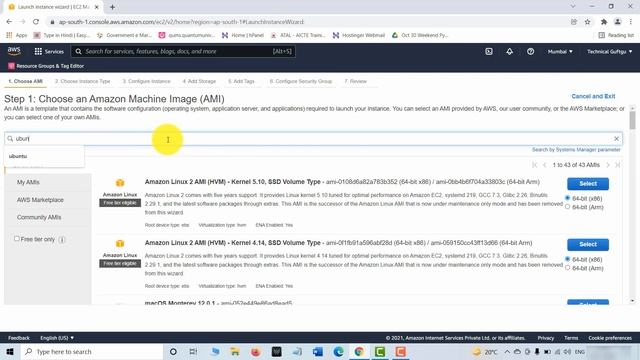
Task: Open Cookie preferences
Action: point(610,338)
